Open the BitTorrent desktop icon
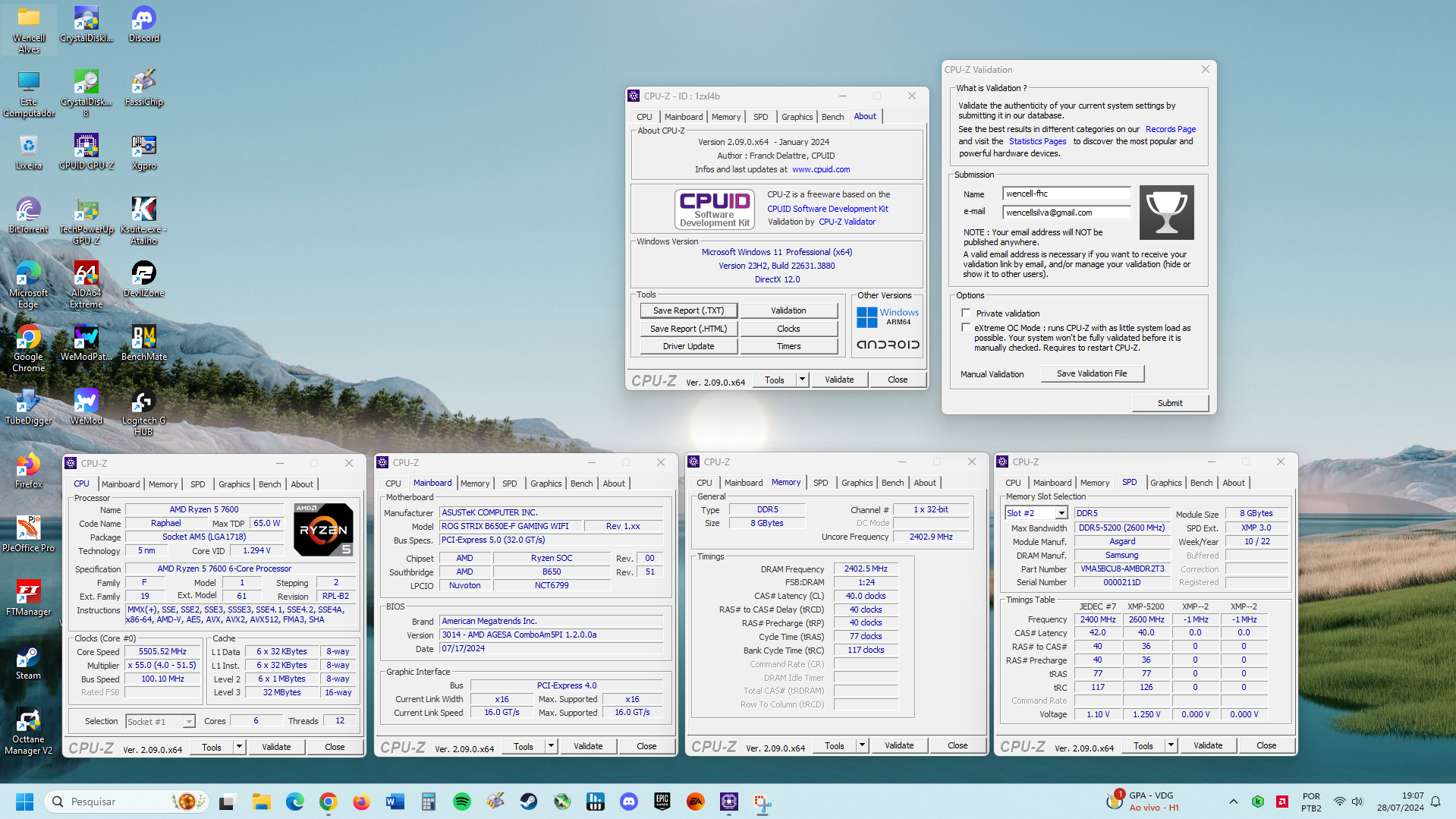1456x819 pixels. (29, 216)
